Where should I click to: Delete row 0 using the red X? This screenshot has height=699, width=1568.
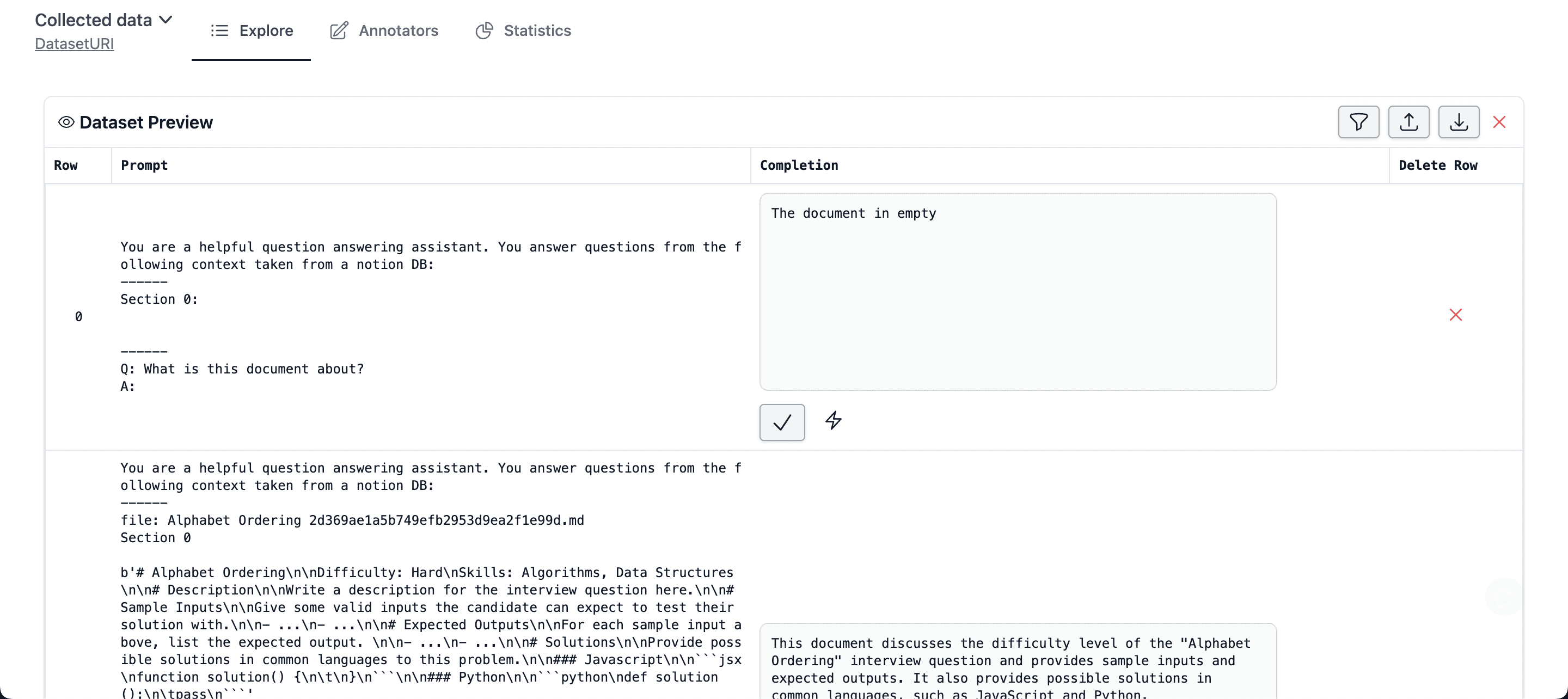tap(1455, 315)
